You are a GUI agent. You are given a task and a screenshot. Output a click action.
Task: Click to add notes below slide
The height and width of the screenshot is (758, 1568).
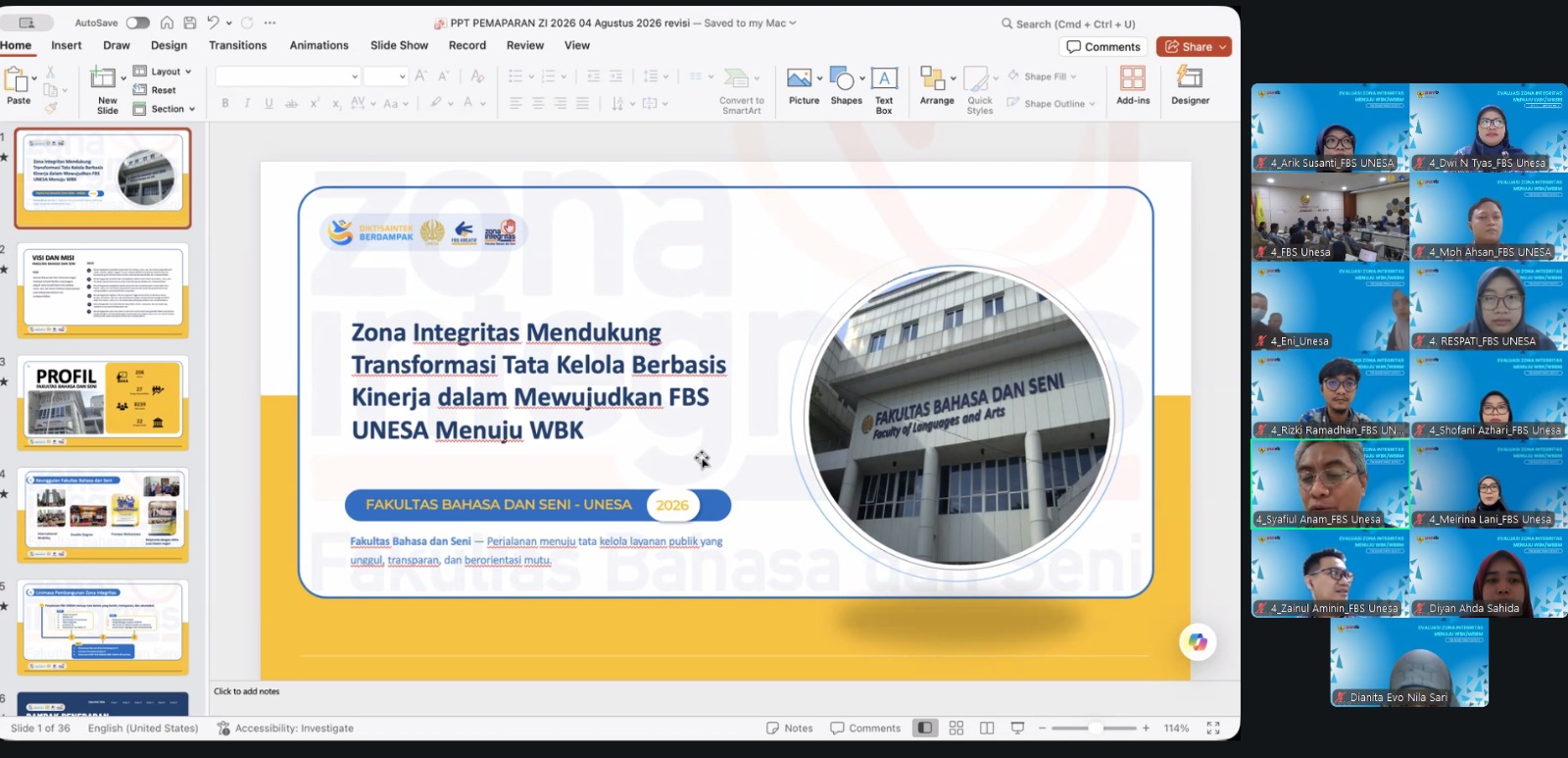click(247, 691)
